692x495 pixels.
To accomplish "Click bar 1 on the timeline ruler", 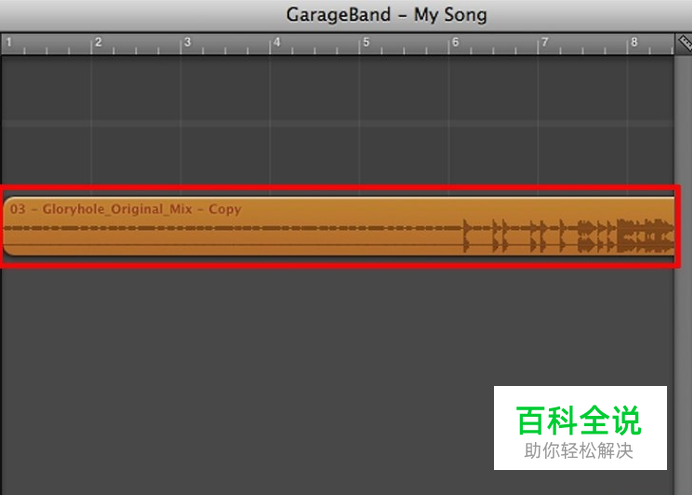I will click(9, 43).
